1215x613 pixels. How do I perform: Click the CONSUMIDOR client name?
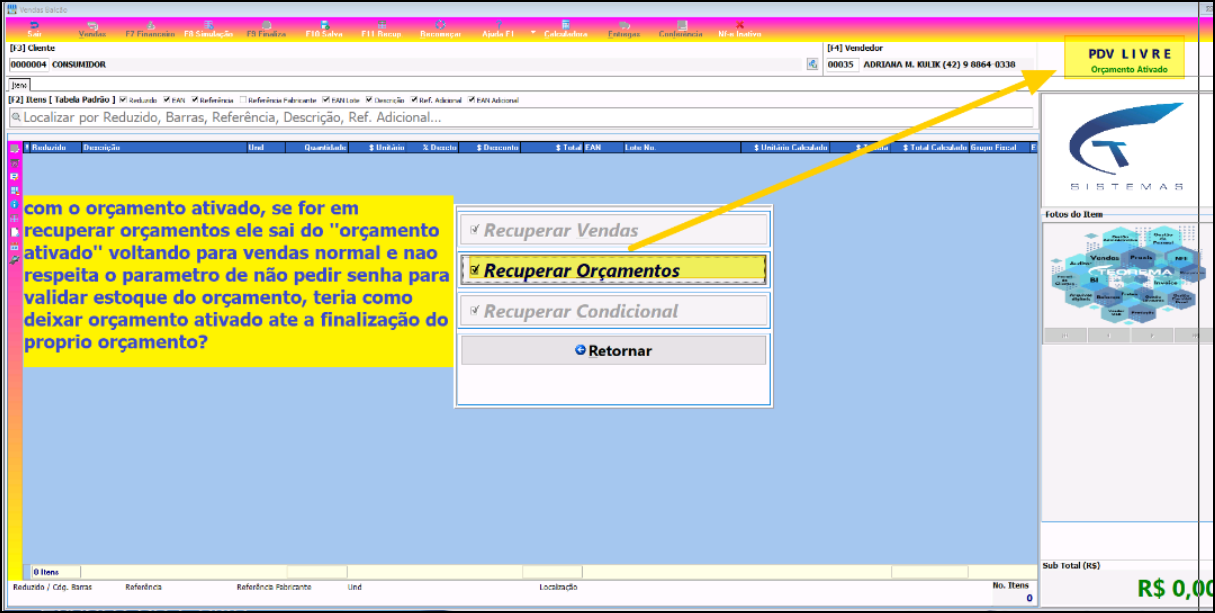pos(79,64)
